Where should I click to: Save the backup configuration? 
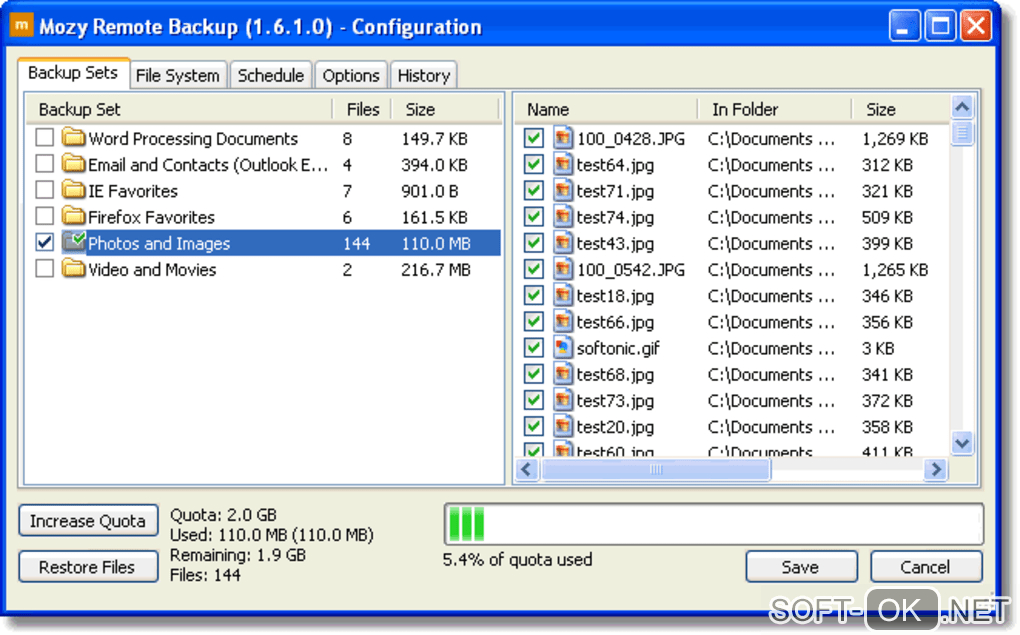(801, 567)
